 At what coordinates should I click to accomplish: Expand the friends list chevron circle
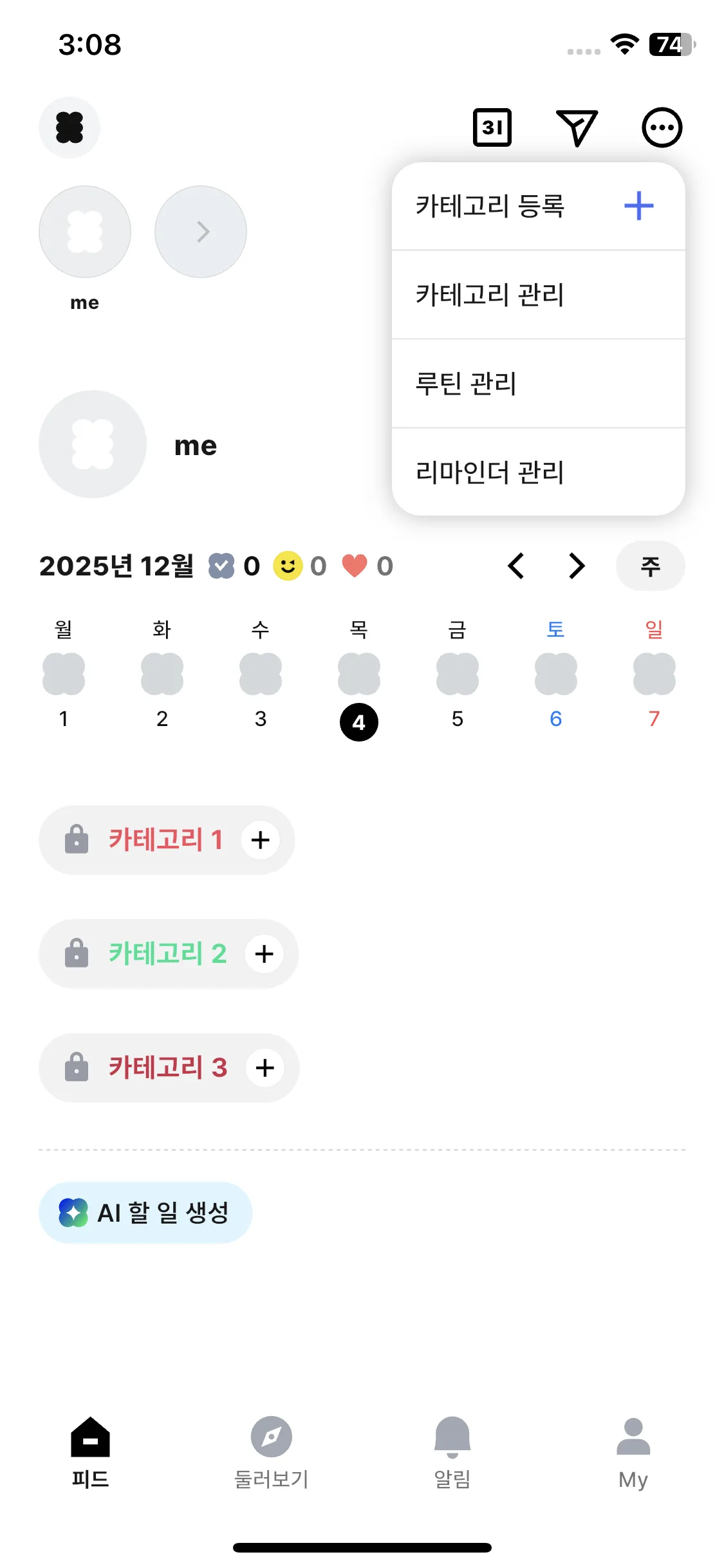tap(201, 232)
